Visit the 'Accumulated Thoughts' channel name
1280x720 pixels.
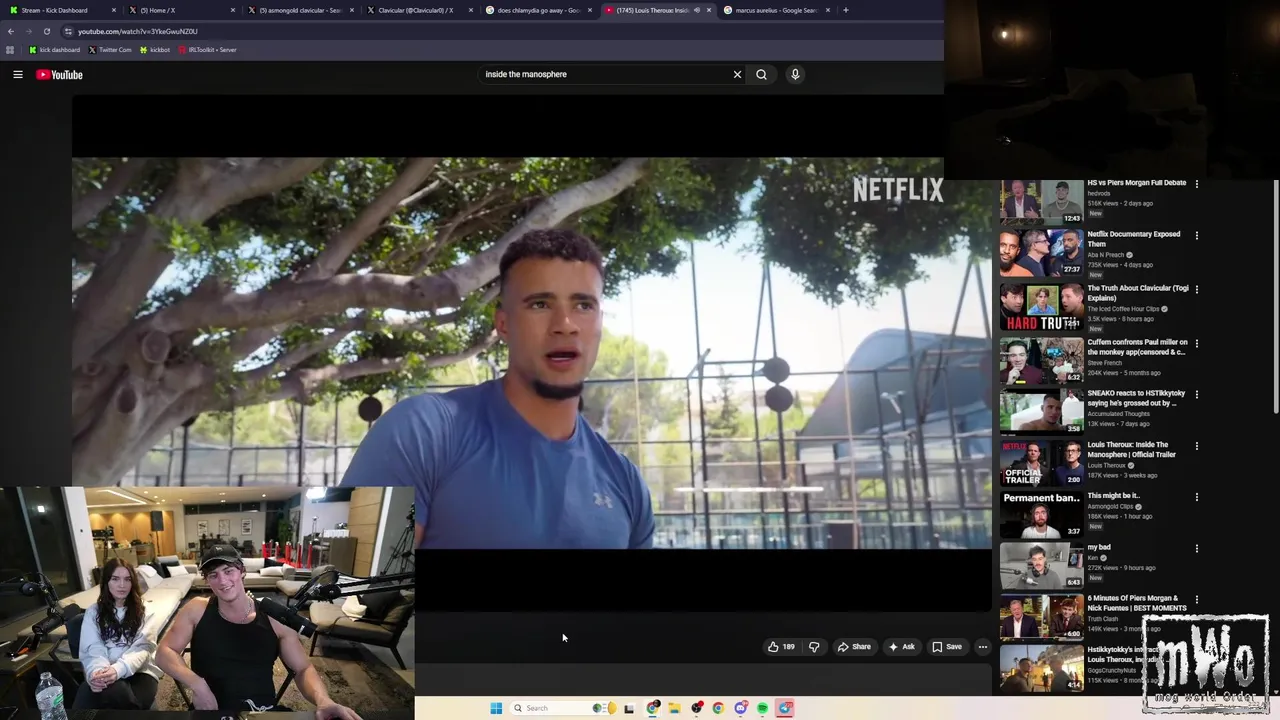(1118, 414)
